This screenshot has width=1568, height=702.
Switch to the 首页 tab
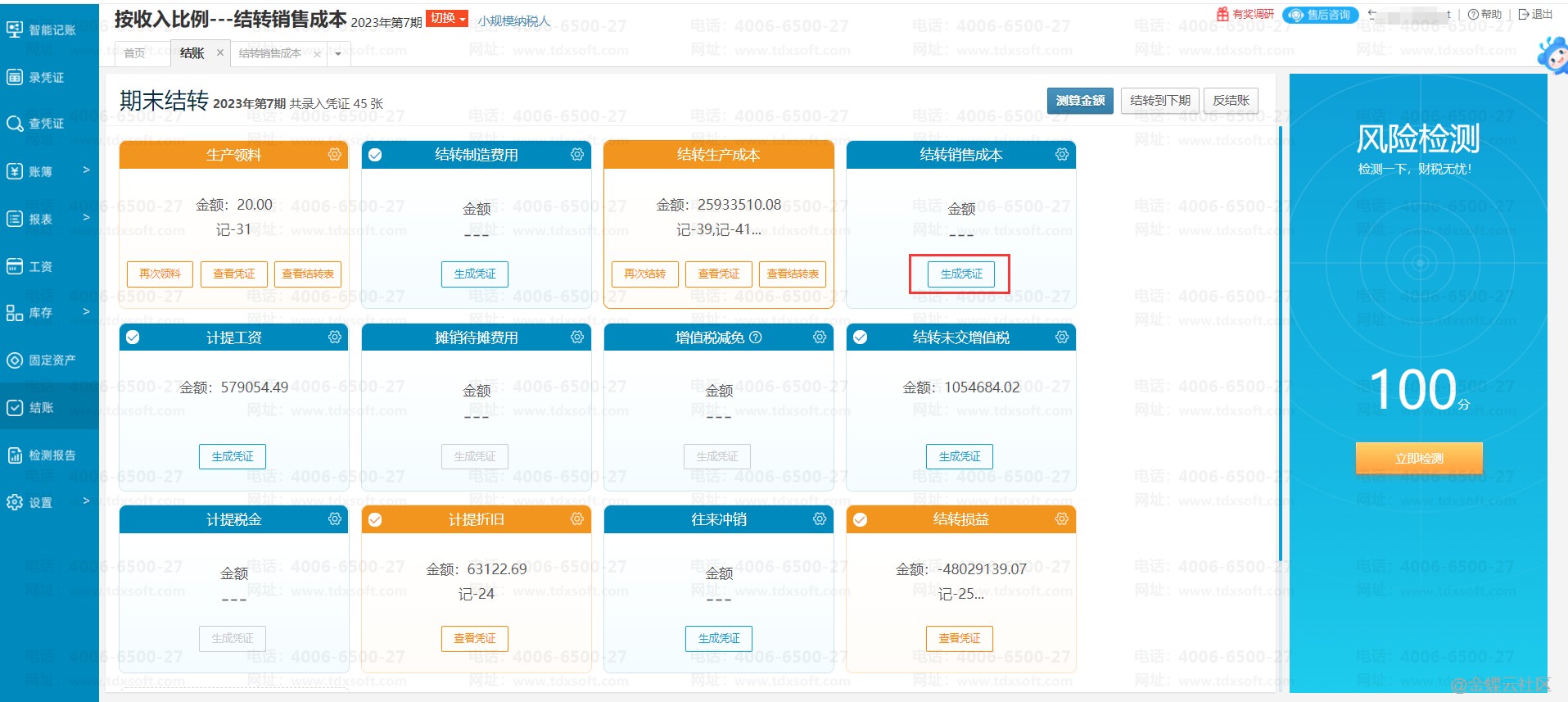pyautogui.click(x=134, y=53)
